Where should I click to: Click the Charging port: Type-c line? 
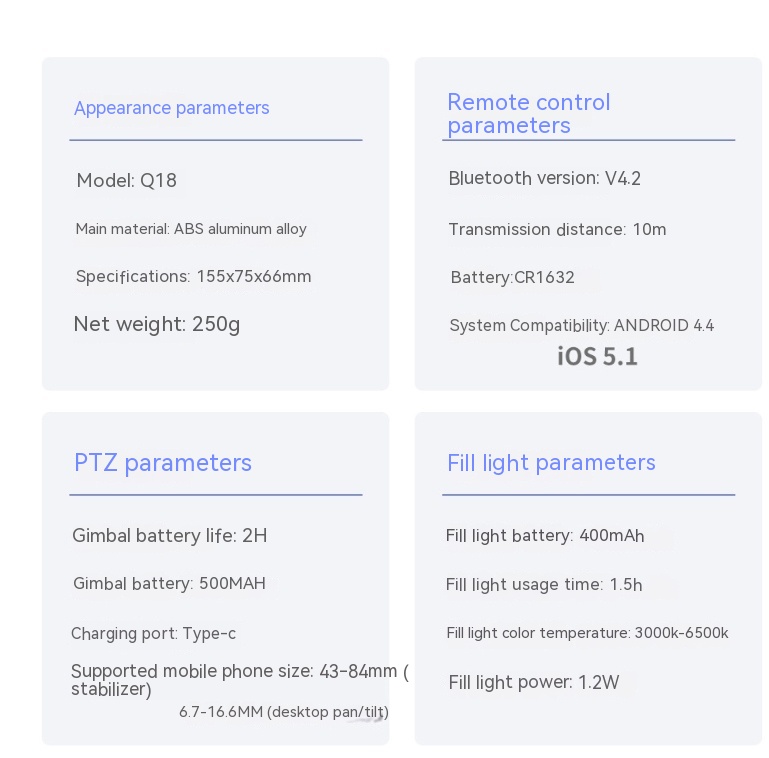pos(153,634)
